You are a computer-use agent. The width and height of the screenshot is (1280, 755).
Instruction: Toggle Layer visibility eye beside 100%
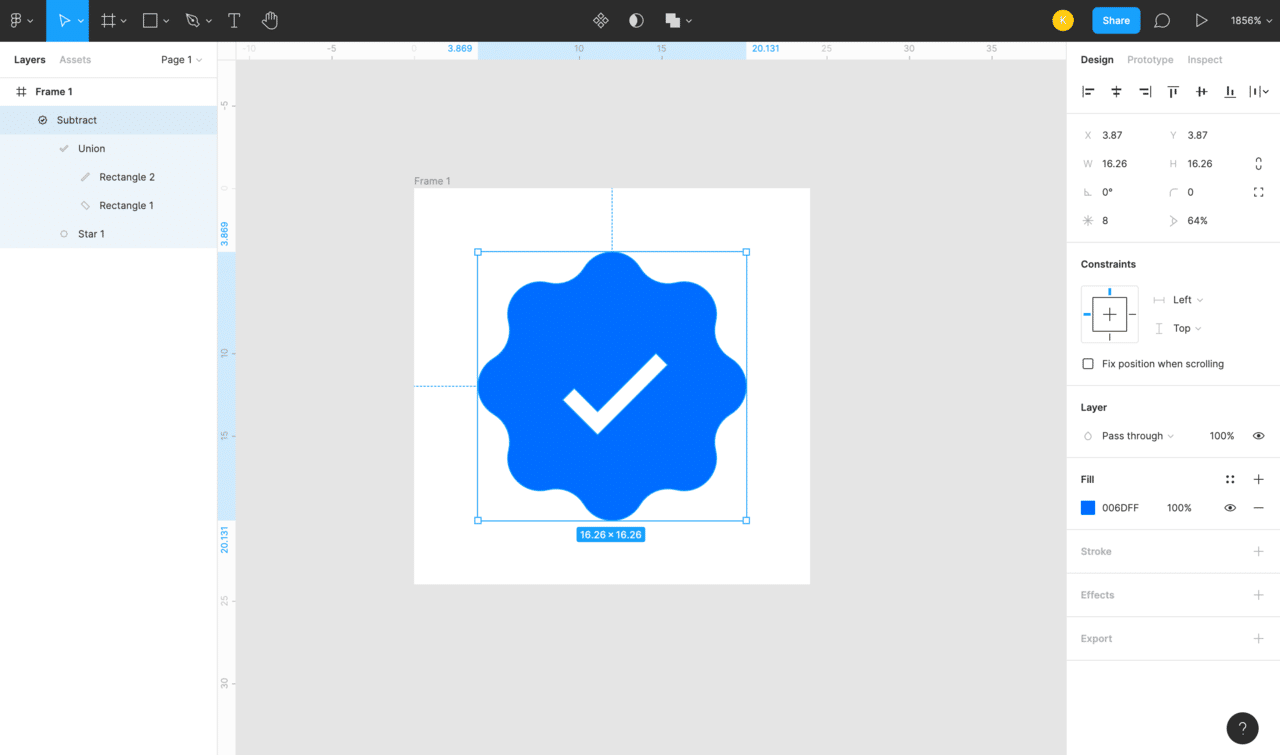tap(1258, 436)
